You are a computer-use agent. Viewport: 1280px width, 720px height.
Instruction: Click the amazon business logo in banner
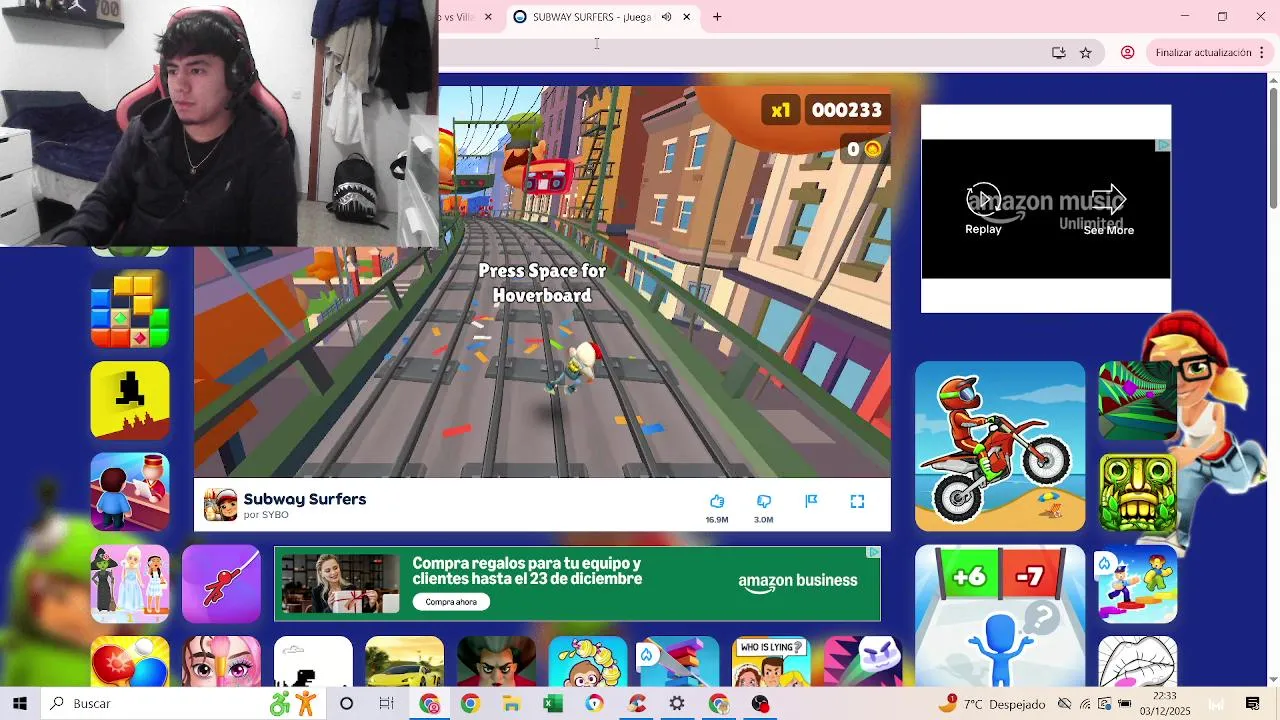click(x=797, y=581)
